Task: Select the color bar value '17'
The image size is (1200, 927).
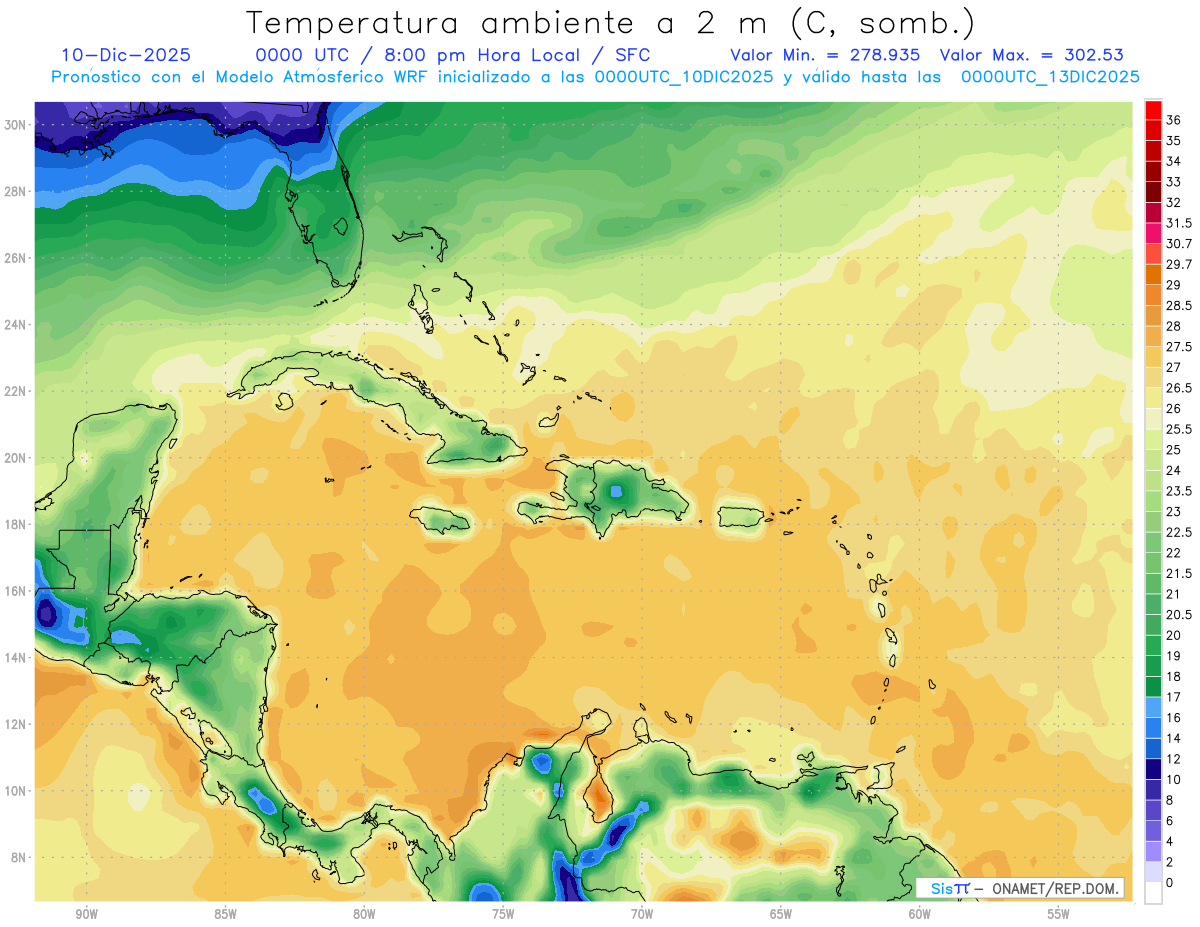Action: tap(1174, 697)
